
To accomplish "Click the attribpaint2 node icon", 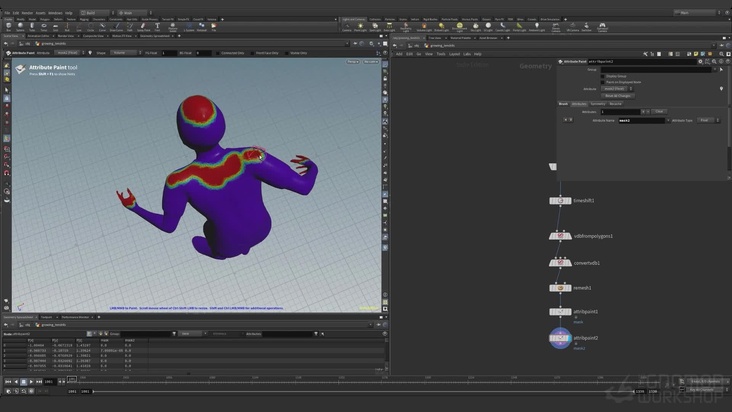I will pyautogui.click(x=560, y=339).
